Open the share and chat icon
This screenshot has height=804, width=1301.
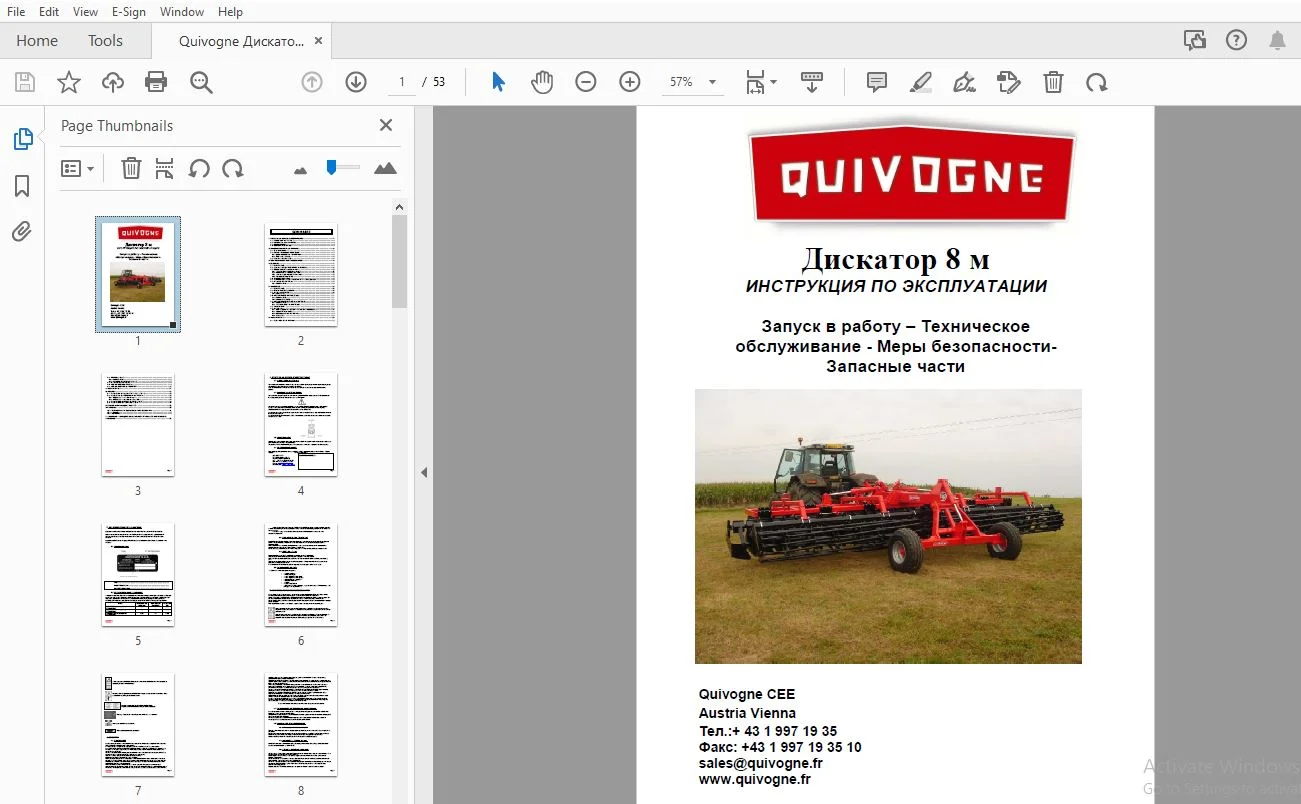[1194, 41]
